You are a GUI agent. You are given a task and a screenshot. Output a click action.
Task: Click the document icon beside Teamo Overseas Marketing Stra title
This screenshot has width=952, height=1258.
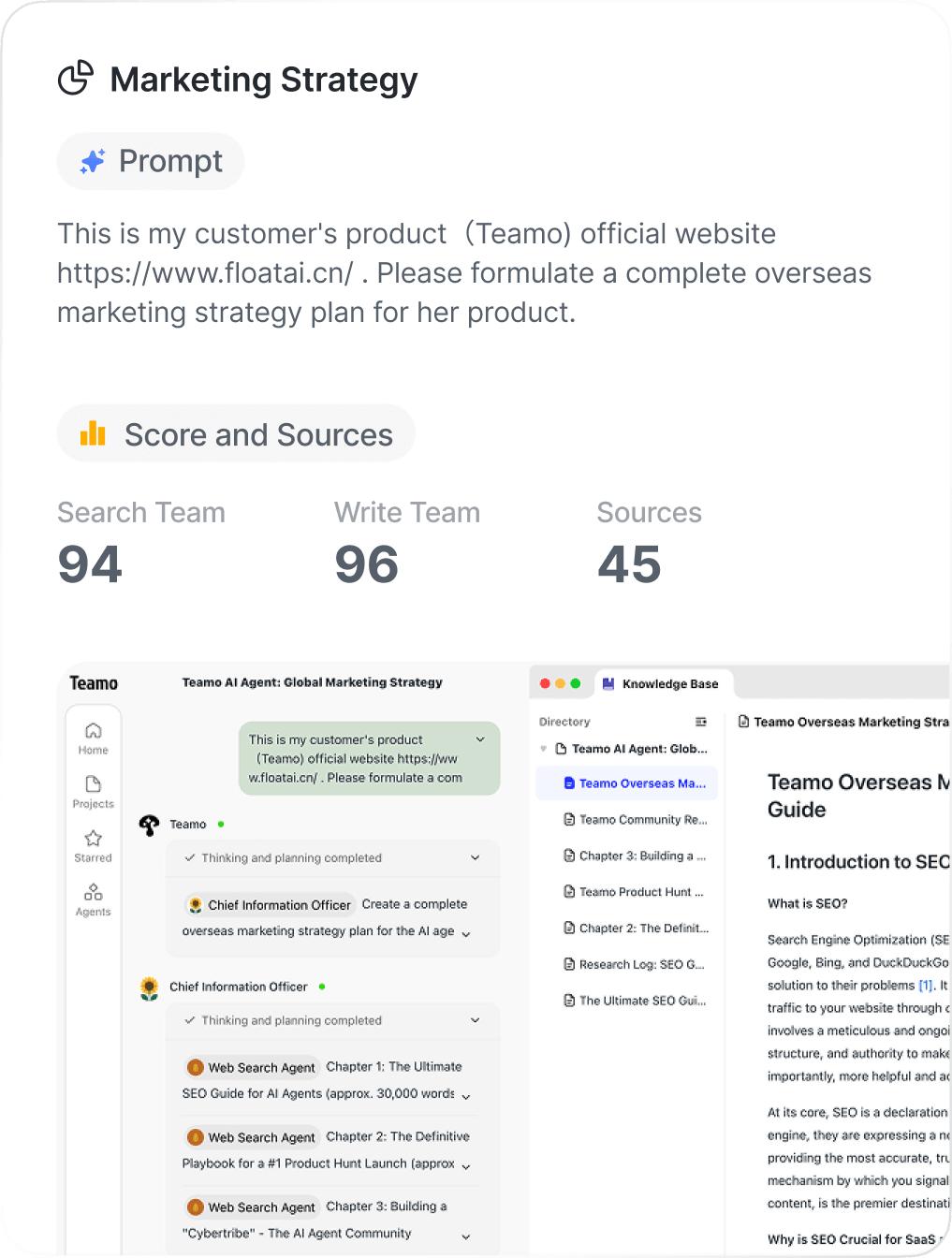(744, 722)
